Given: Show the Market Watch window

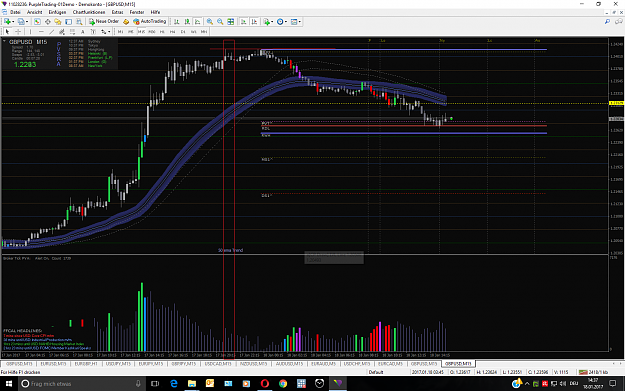Looking at the screenshot, I should [37, 22].
